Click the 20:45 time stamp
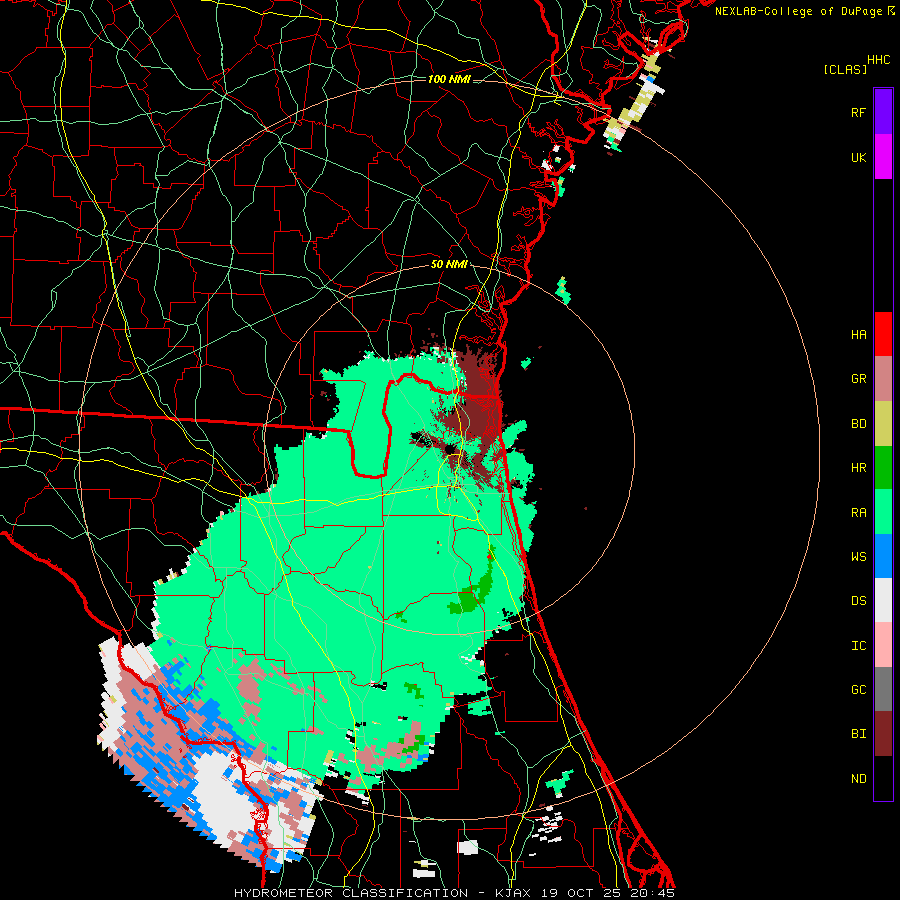 653,893
